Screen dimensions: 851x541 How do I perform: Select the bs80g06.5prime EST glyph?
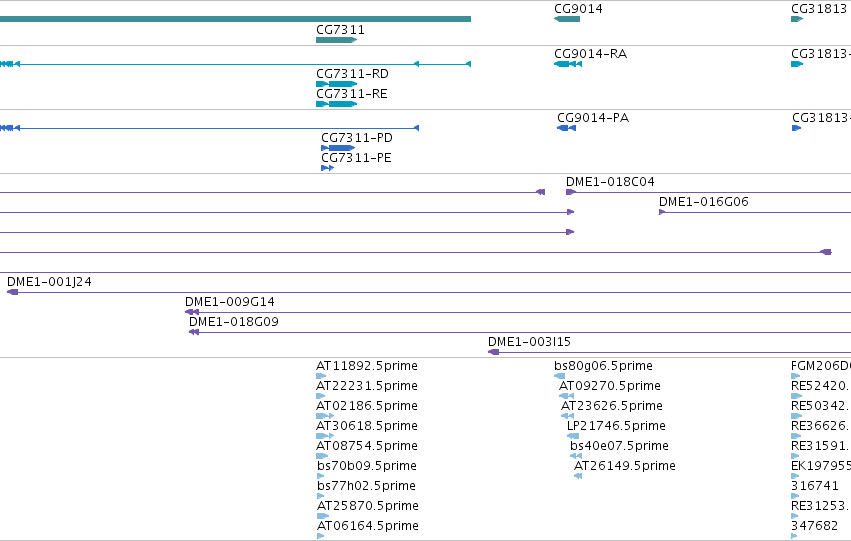tap(560, 376)
